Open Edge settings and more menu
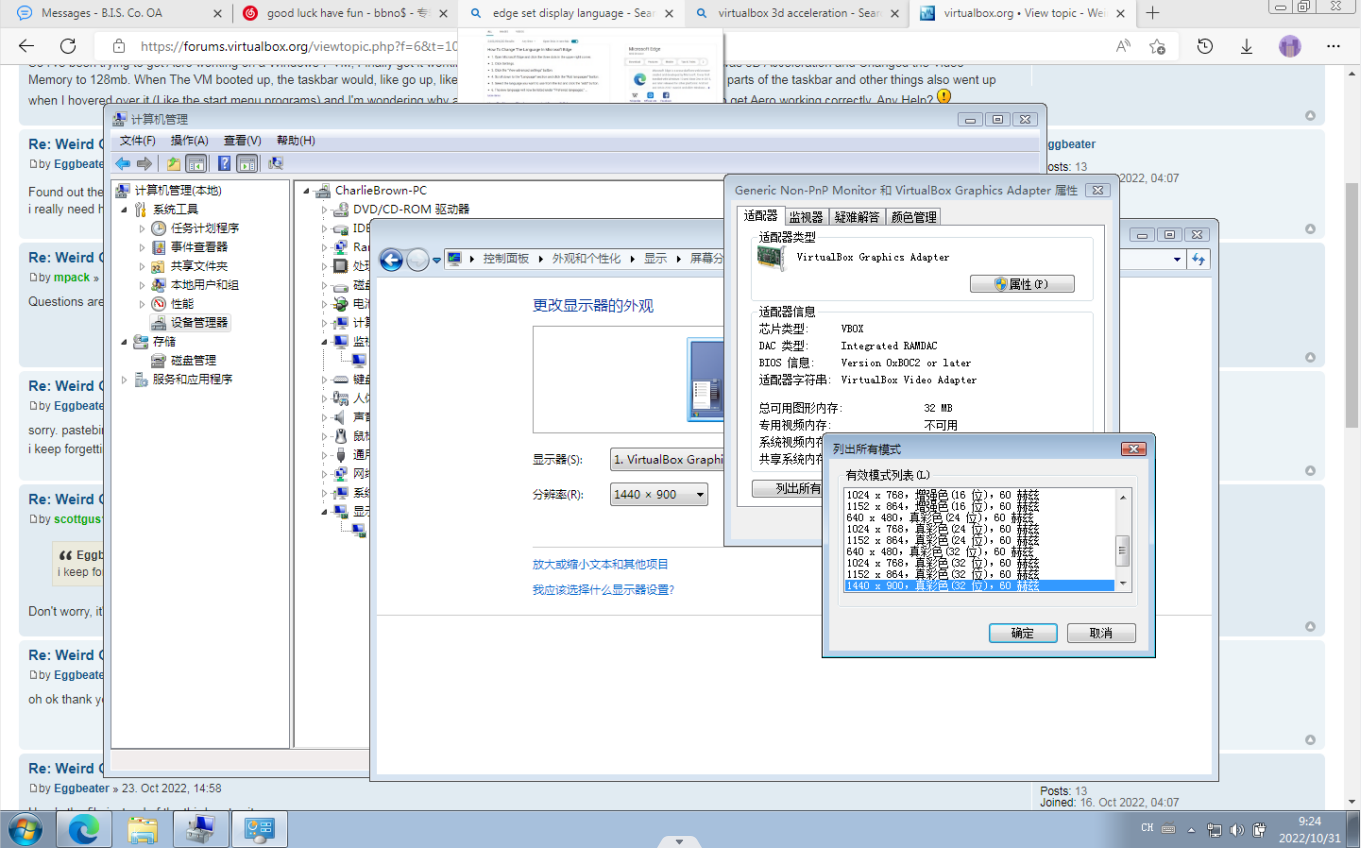The width and height of the screenshot is (1361, 848). coord(1333,46)
